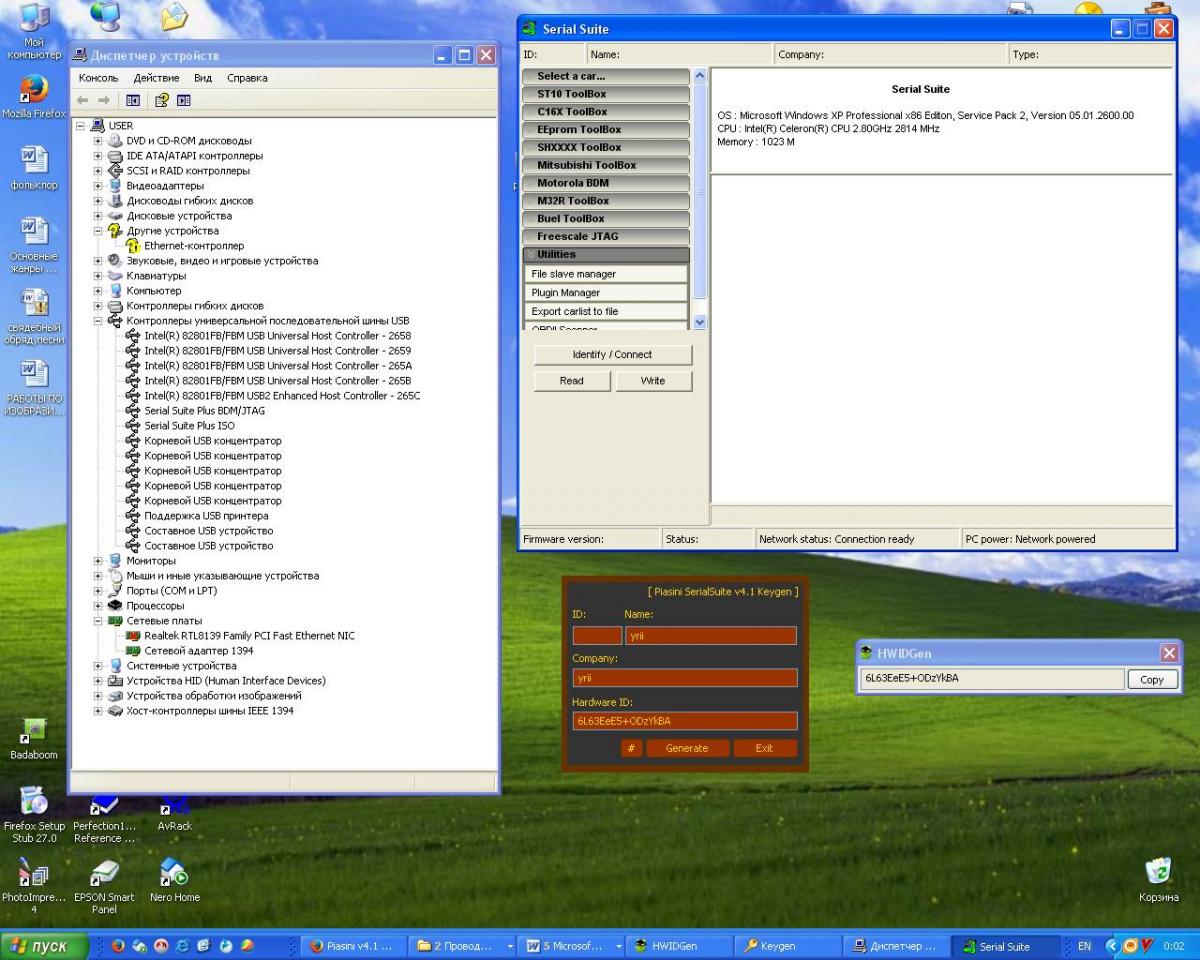Click the Identify / Connect button
Image resolution: width=1200 pixels, height=960 pixels.
(x=612, y=355)
